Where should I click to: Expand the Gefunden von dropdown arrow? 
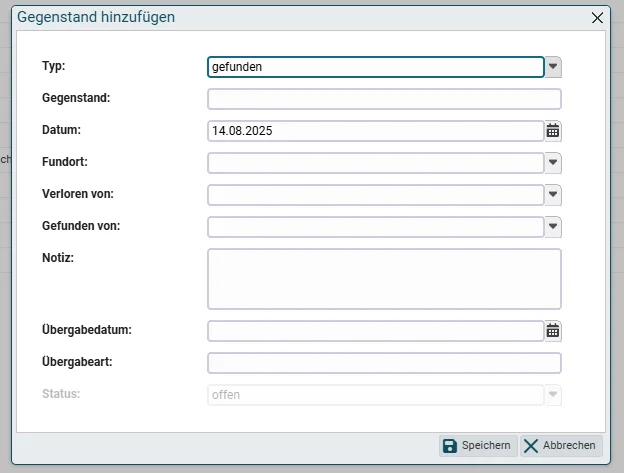[x=553, y=227]
